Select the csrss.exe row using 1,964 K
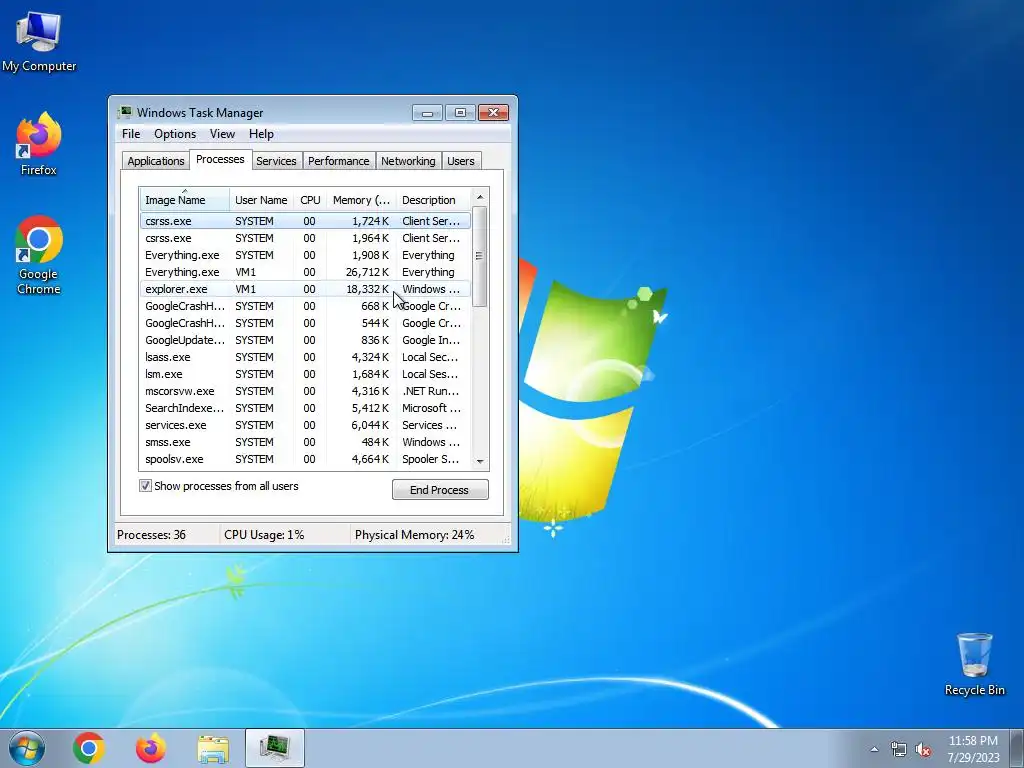1024x768 pixels. pos(305,238)
